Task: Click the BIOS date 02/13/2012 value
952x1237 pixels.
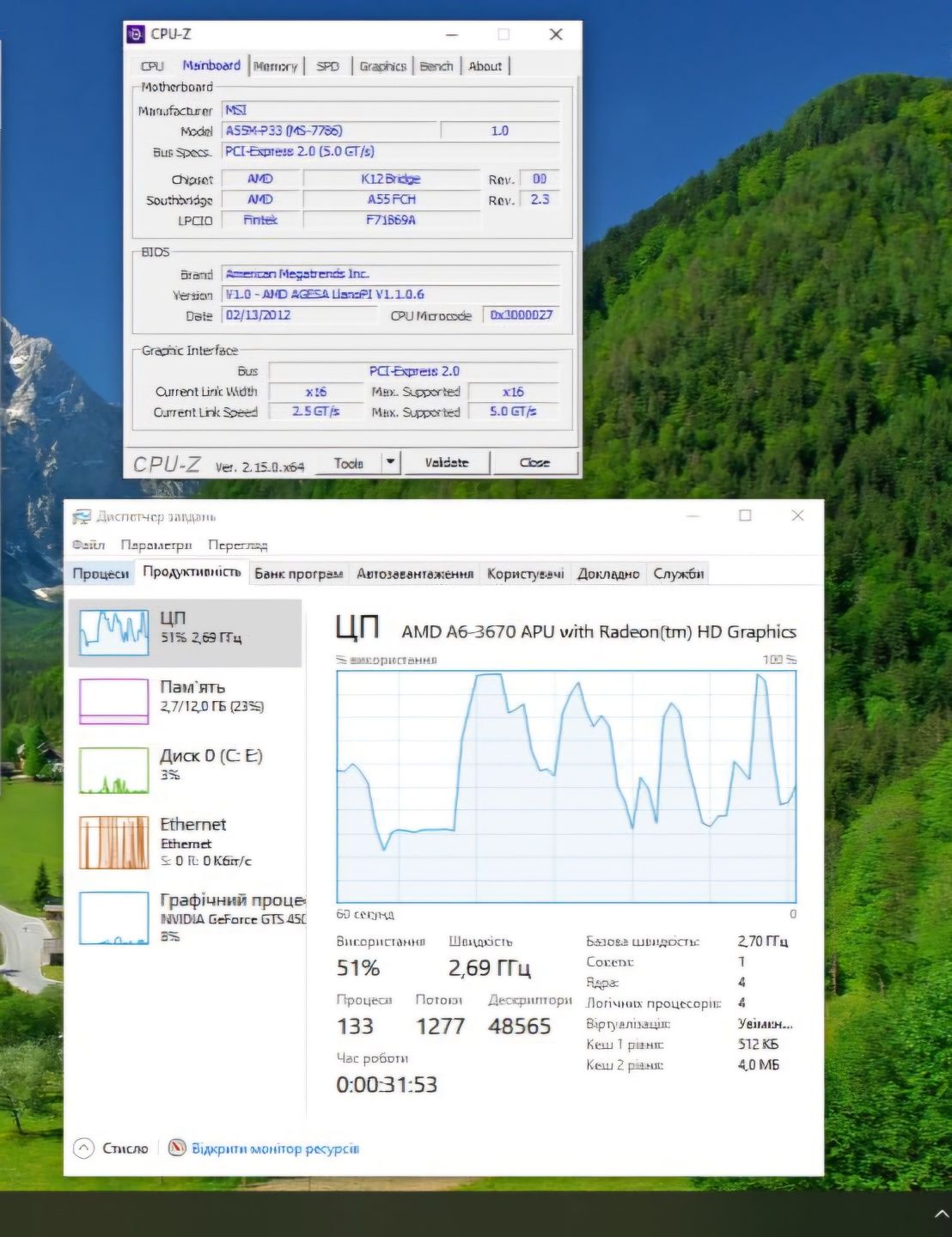Action: [x=299, y=315]
